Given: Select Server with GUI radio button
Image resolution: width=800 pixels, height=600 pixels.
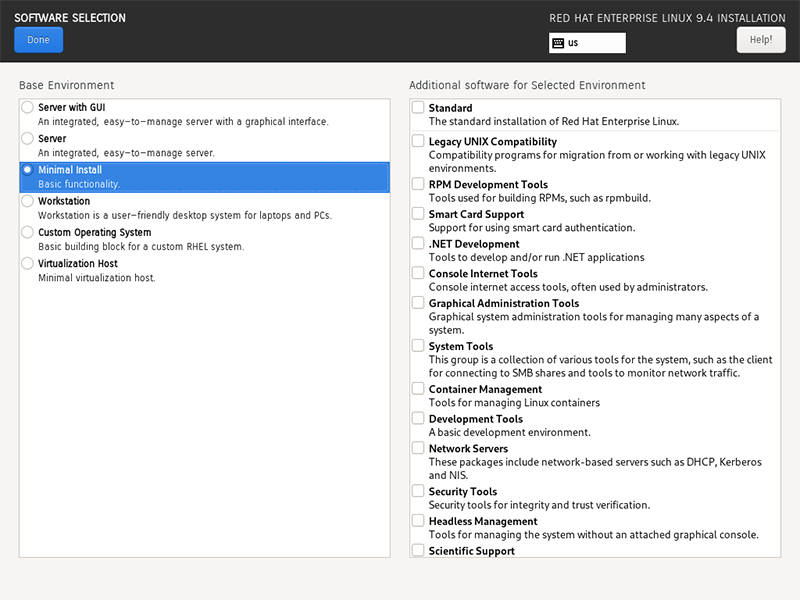Looking at the screenshot, I should click(28, 107).
